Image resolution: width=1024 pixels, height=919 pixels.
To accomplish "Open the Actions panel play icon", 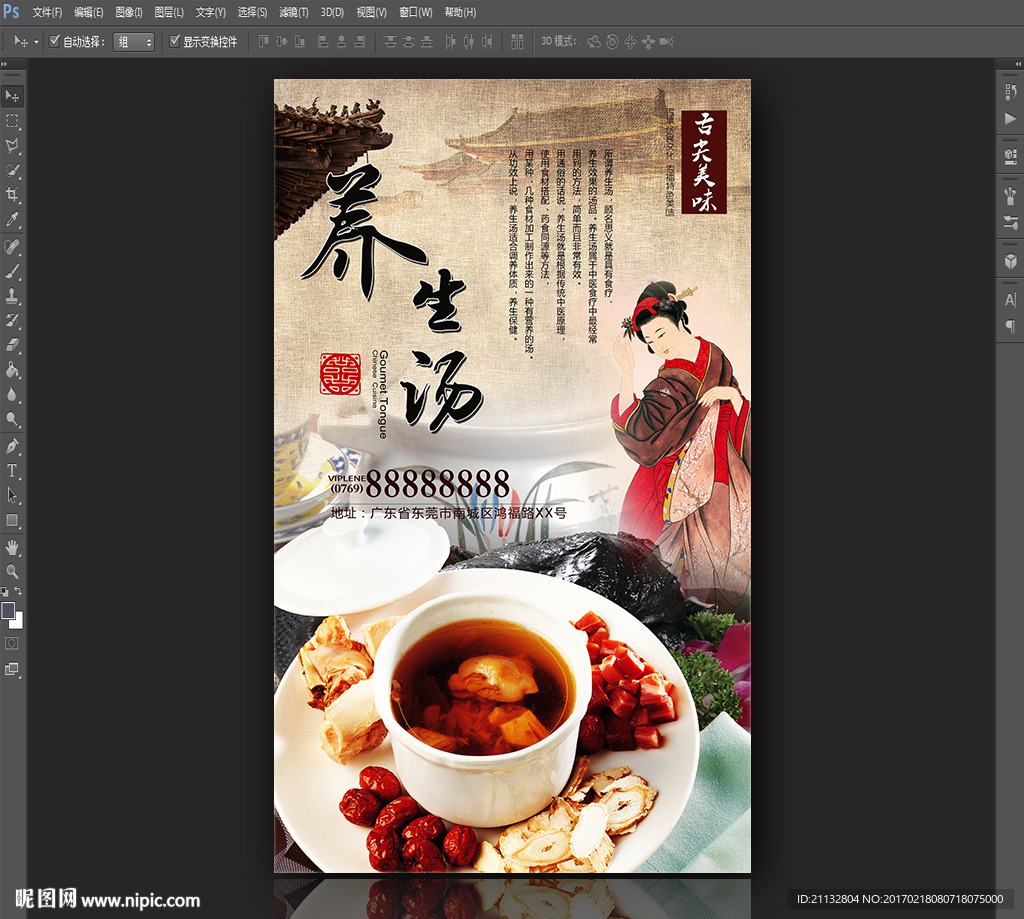I will pos(1010,118).
